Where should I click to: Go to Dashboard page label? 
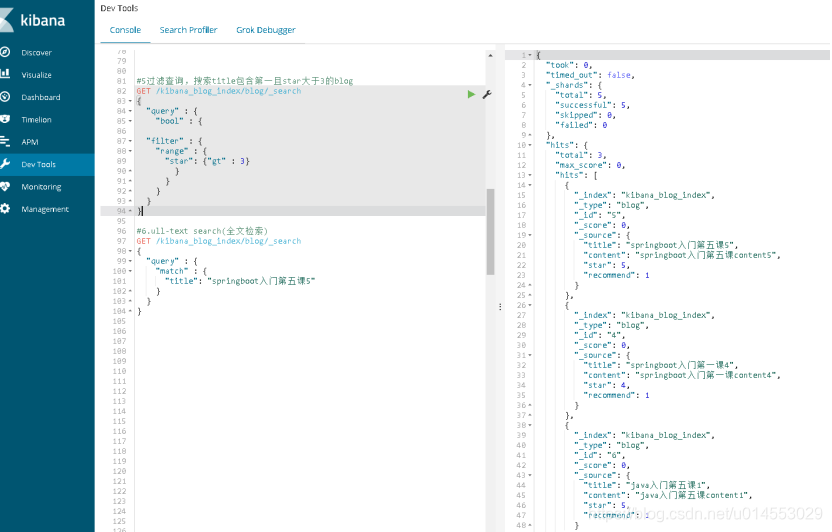point(41,97)
